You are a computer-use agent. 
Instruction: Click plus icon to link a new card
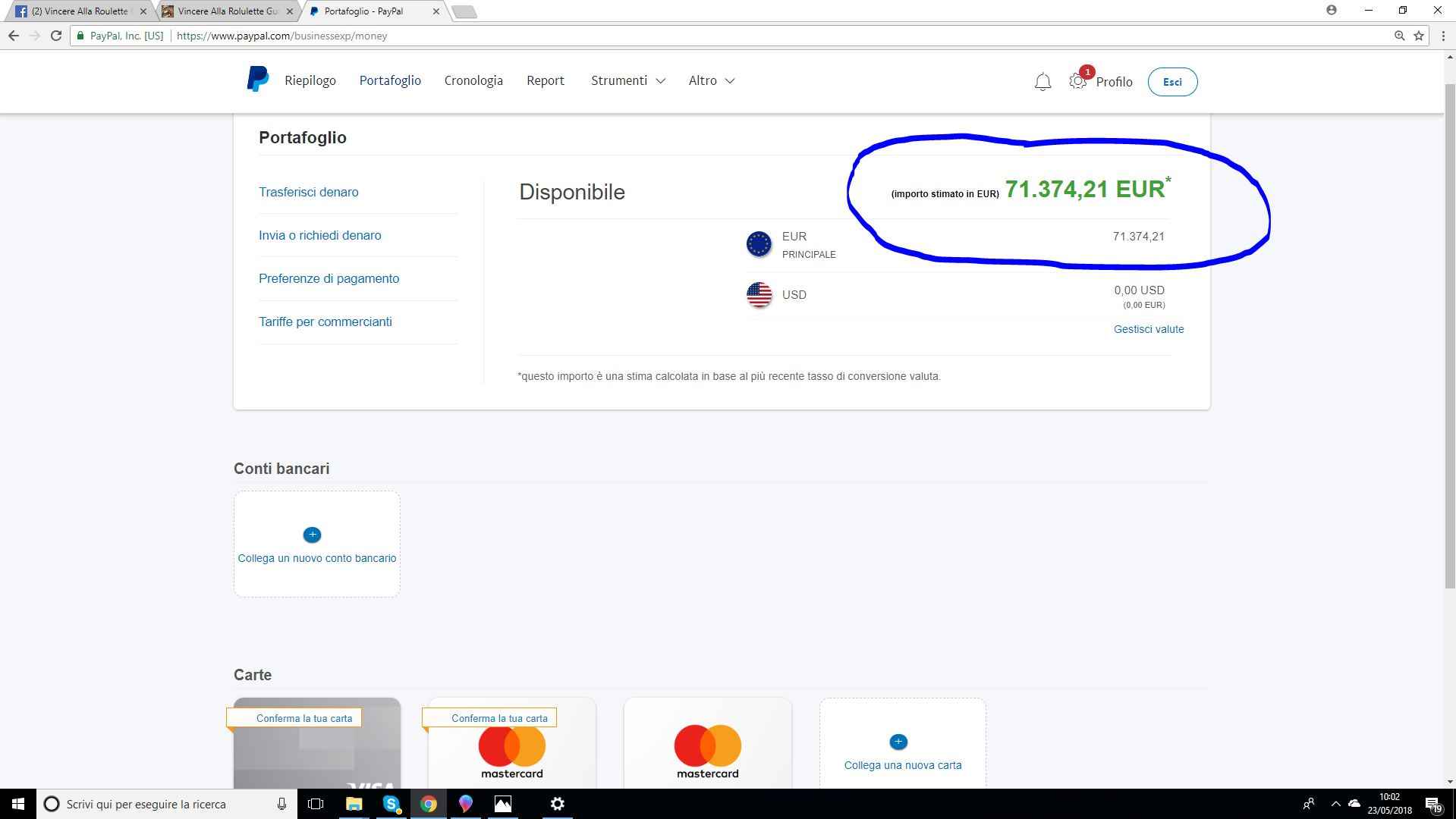coord(898,742)
